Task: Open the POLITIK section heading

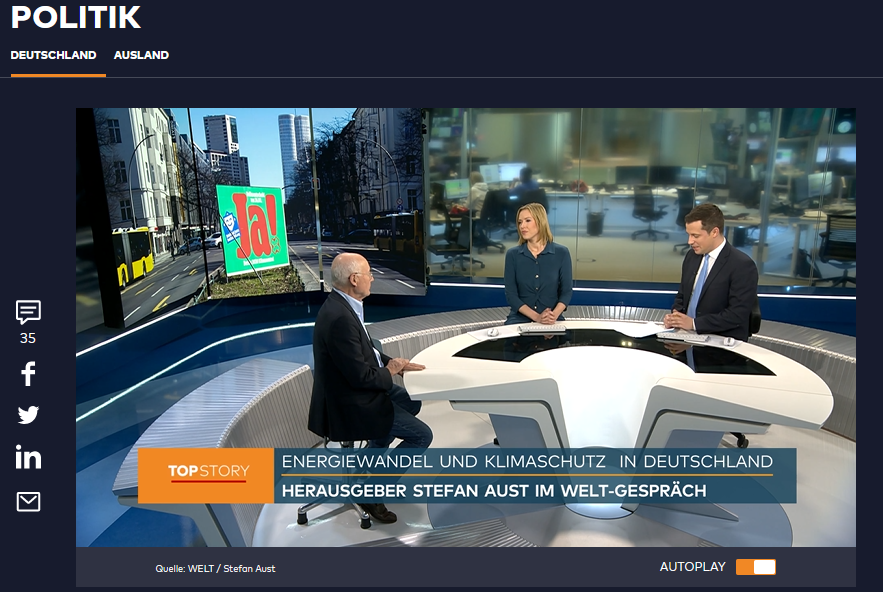Action: click(76, 17)
